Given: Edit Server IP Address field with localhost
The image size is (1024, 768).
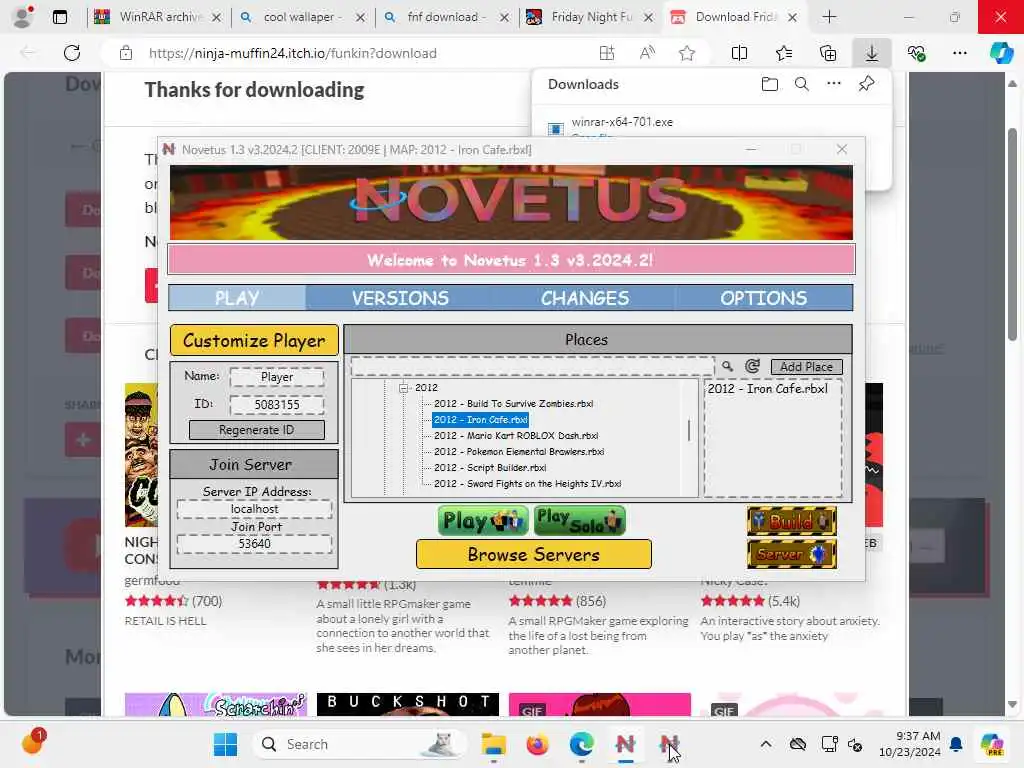Looking at the screenshot, I should coord(254,509).
